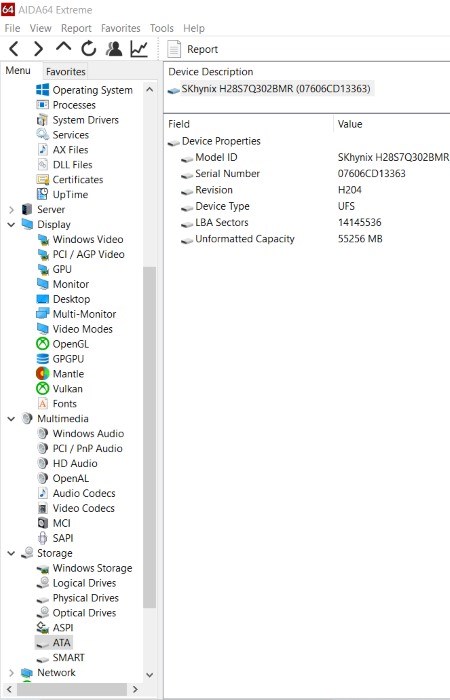This screenshot has height=700, width=450.
Task: Select Multi-Monitor item
Action: coord(76,314)
